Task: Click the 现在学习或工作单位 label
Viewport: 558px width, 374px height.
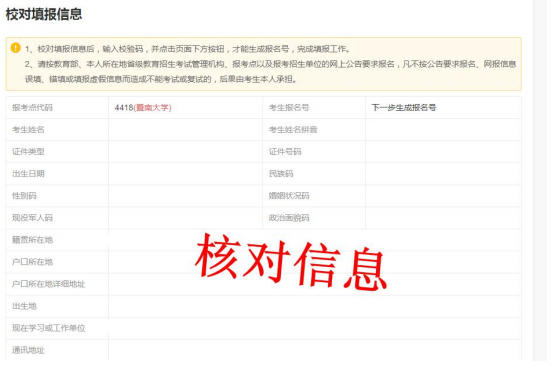Action: click(49, 328)
